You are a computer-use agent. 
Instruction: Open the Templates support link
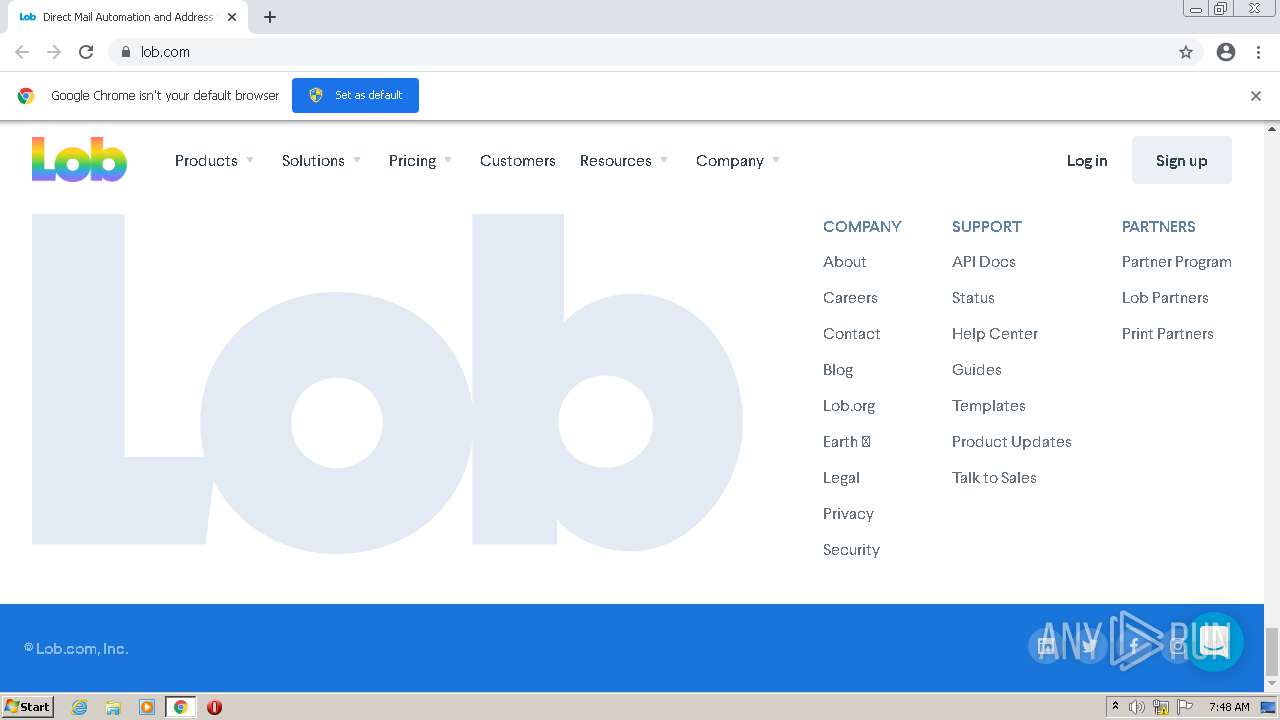(x=989, y=406)
